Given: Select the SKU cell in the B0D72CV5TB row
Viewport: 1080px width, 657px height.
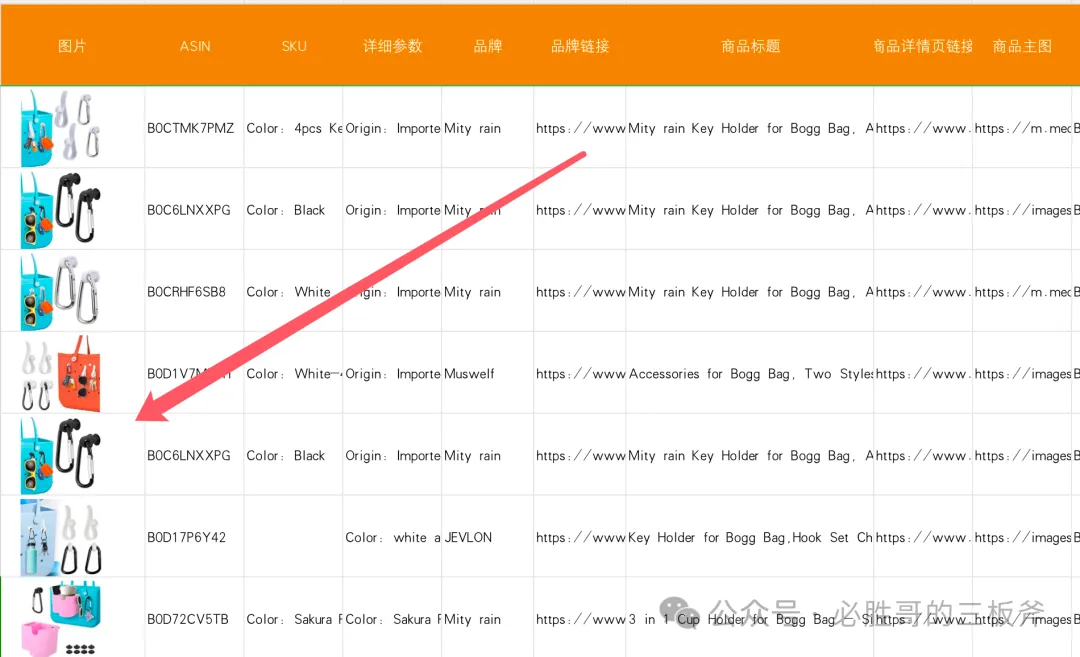Looking at the screenshot, I should pos(294,619).
